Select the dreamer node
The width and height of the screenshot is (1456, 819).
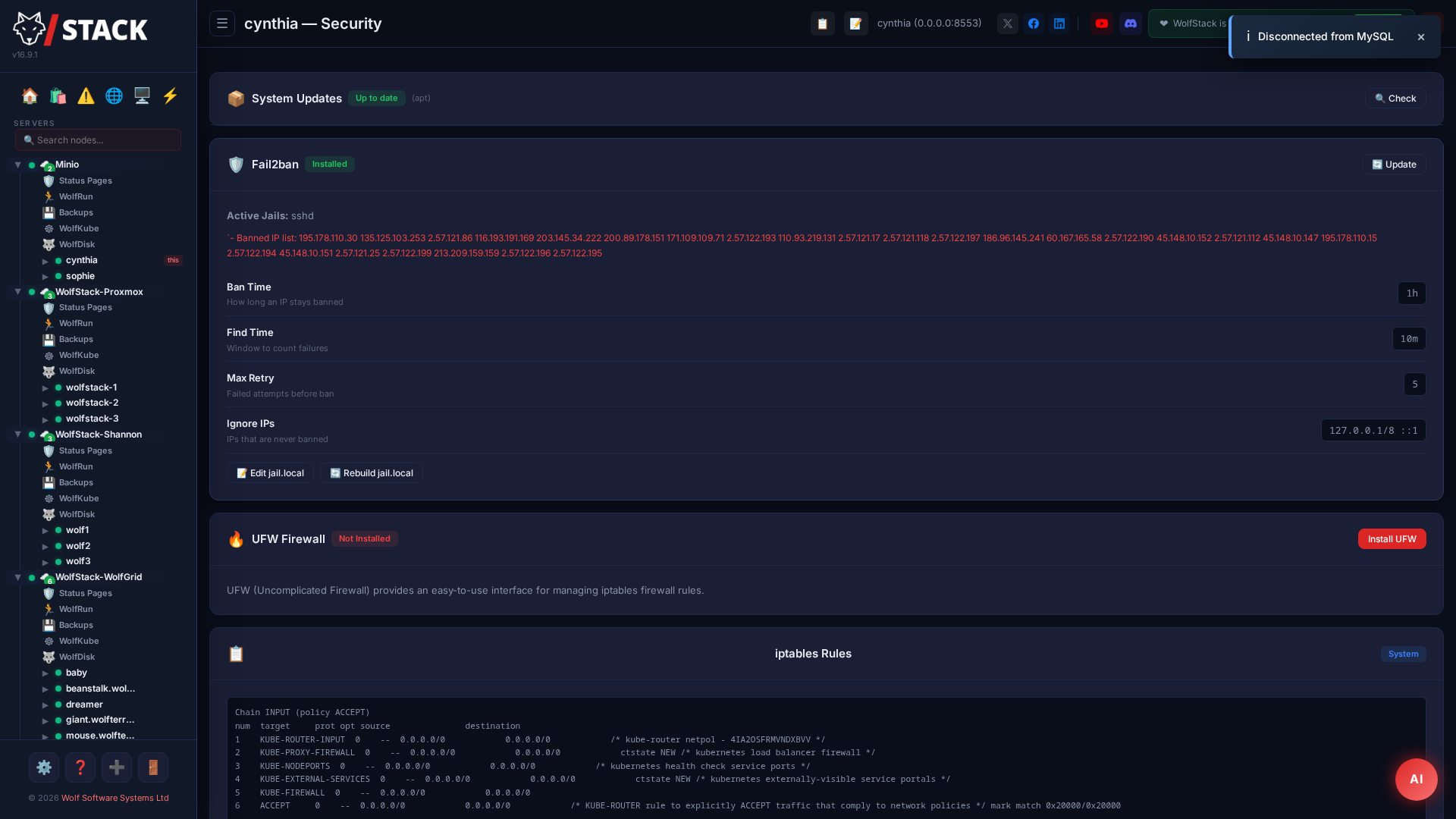coord(84,704)
